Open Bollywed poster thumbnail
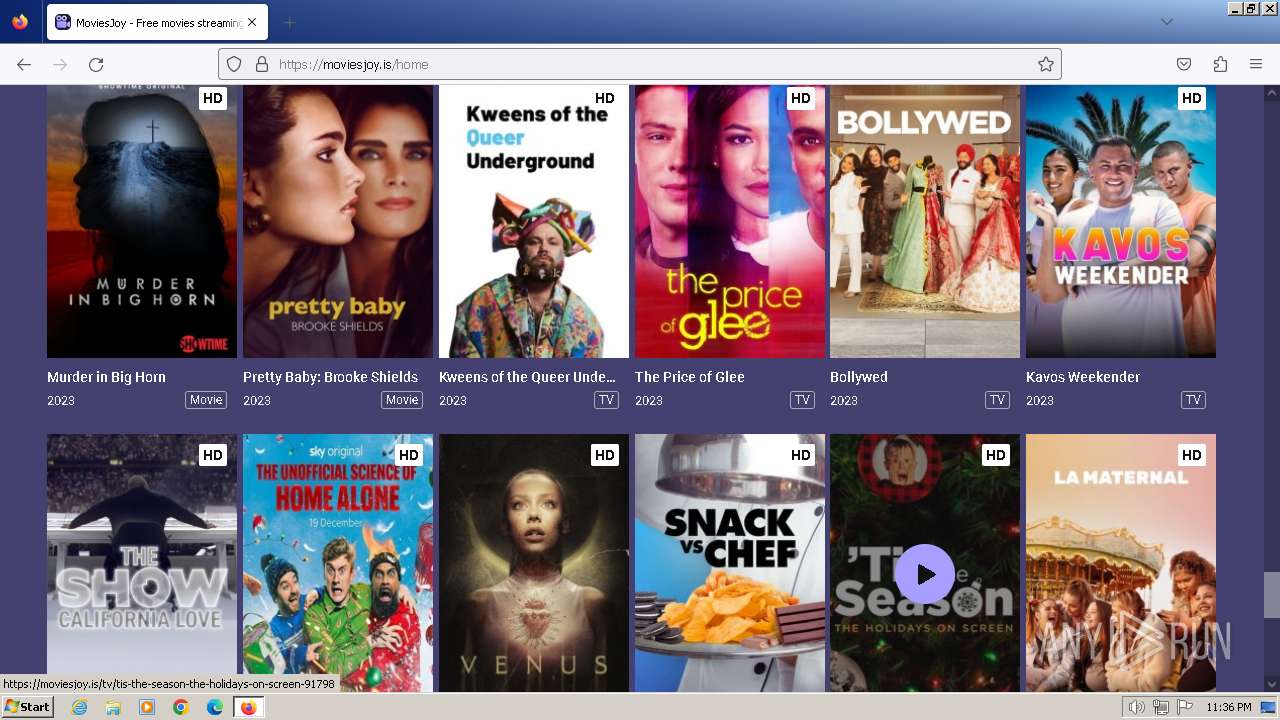1280x720 pixels. click(925, 221)
